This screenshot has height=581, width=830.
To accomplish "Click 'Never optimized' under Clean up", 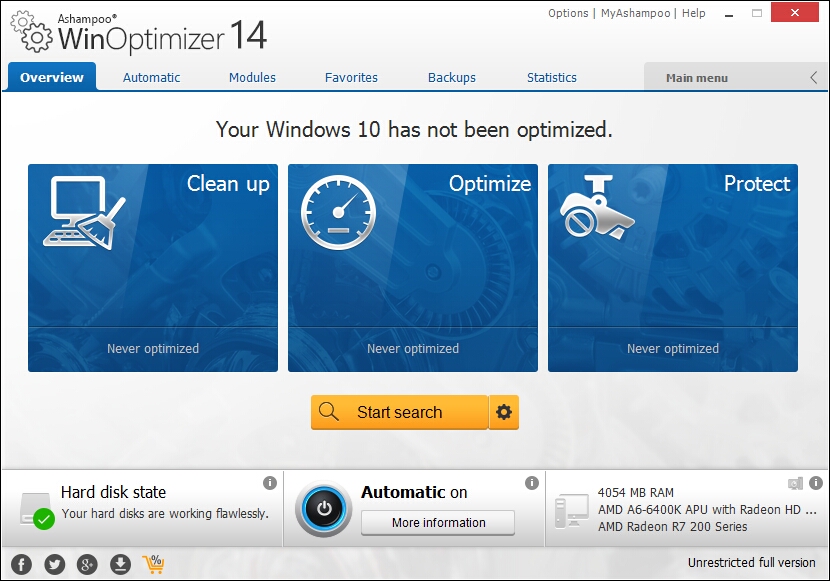I will click(153, 348).
